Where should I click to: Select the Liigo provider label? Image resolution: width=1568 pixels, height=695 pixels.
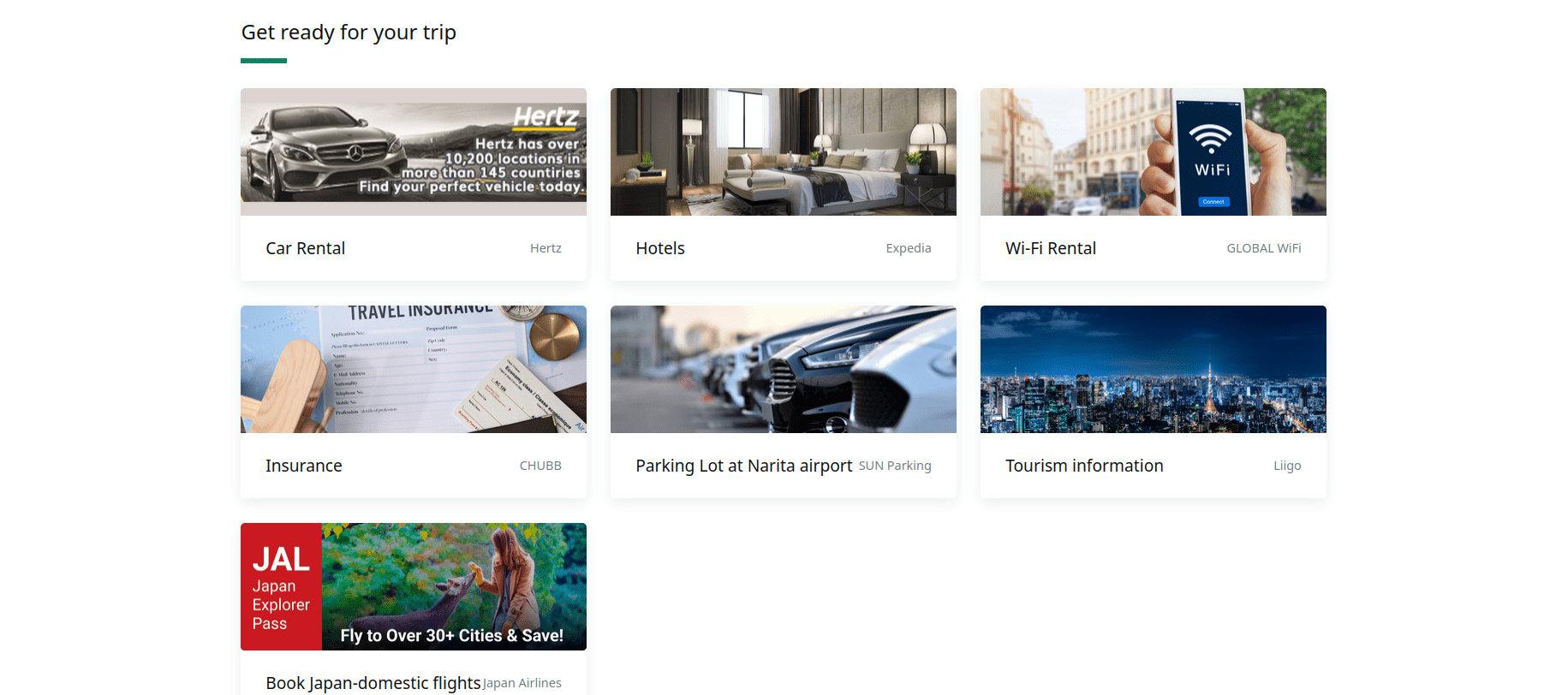(x=1287, y=466)
